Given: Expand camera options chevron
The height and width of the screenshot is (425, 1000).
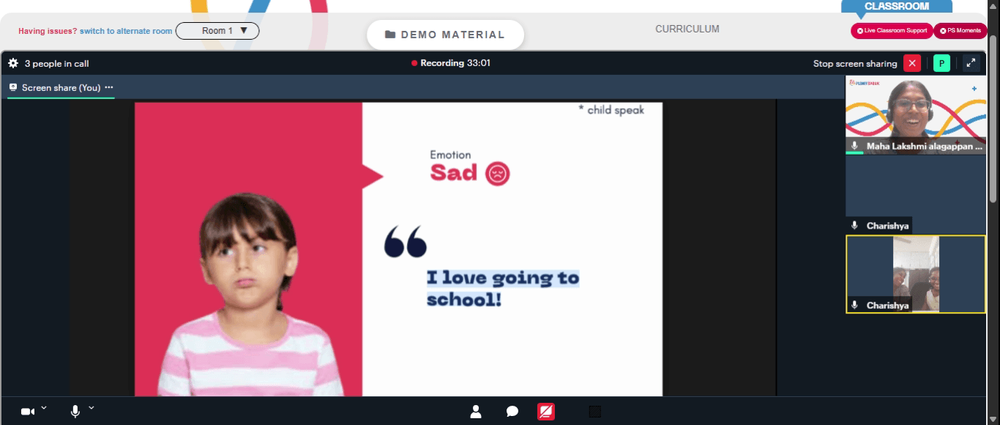Looking at the screenshot, I should (44, 407).
